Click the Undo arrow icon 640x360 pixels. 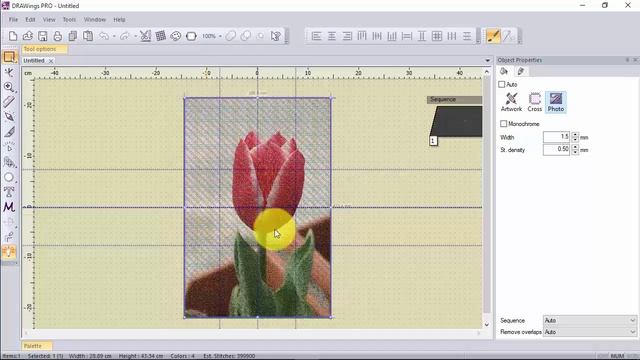[x=104, y=36]
